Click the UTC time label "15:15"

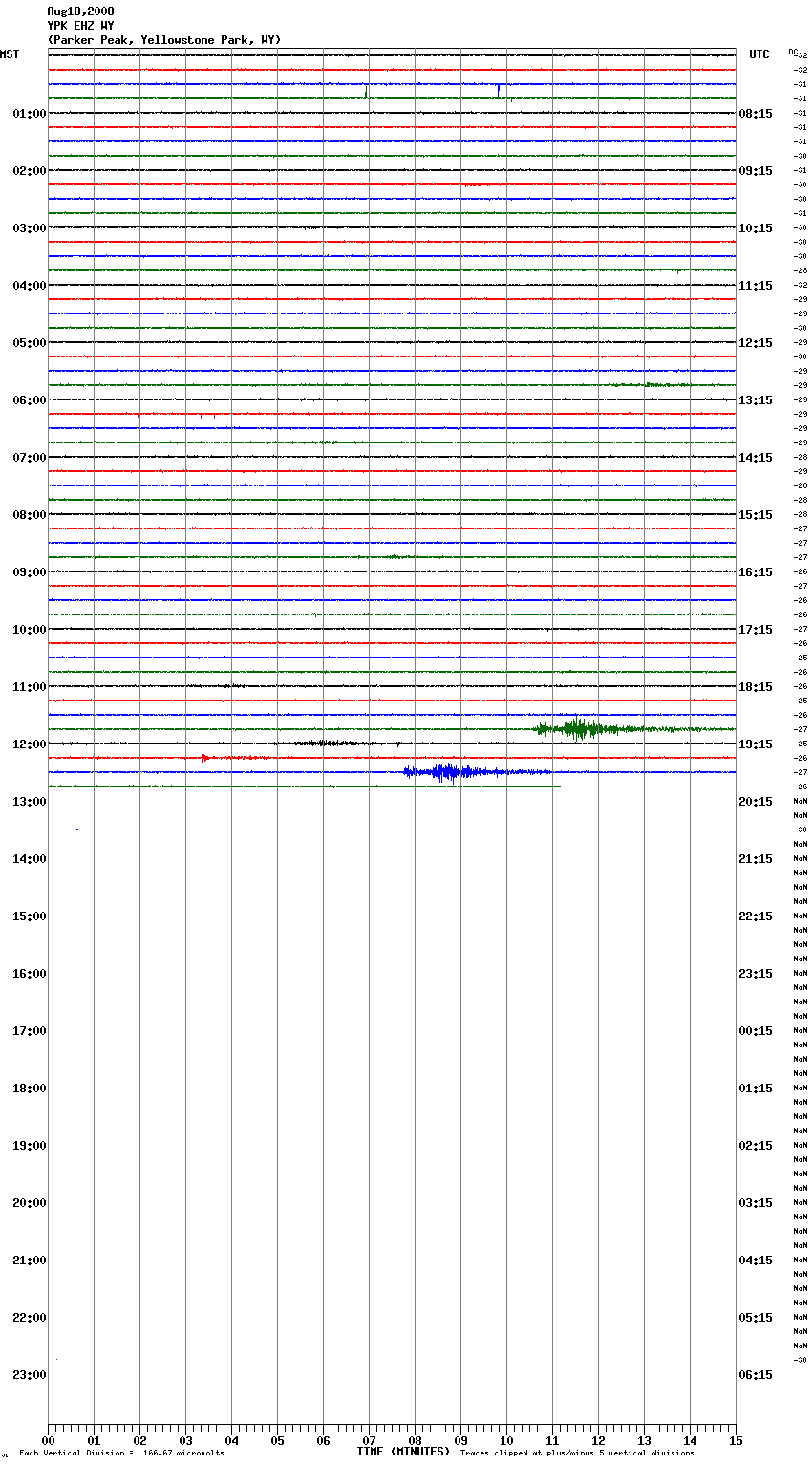756,515
